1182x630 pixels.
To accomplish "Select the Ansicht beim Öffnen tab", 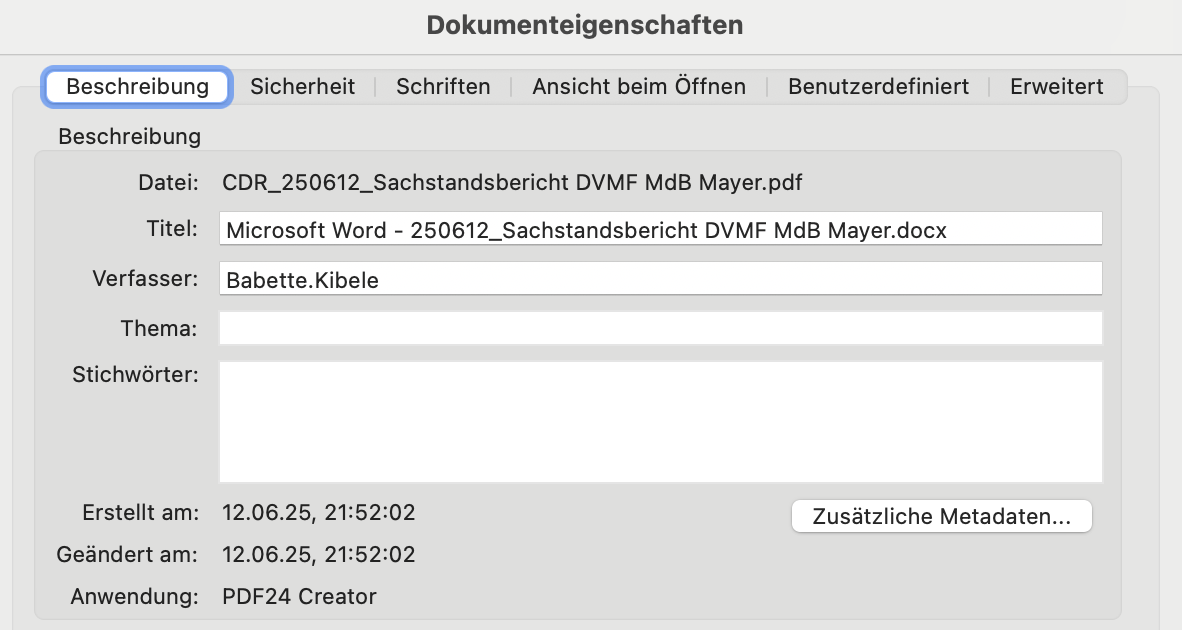I will pos(639,86).
